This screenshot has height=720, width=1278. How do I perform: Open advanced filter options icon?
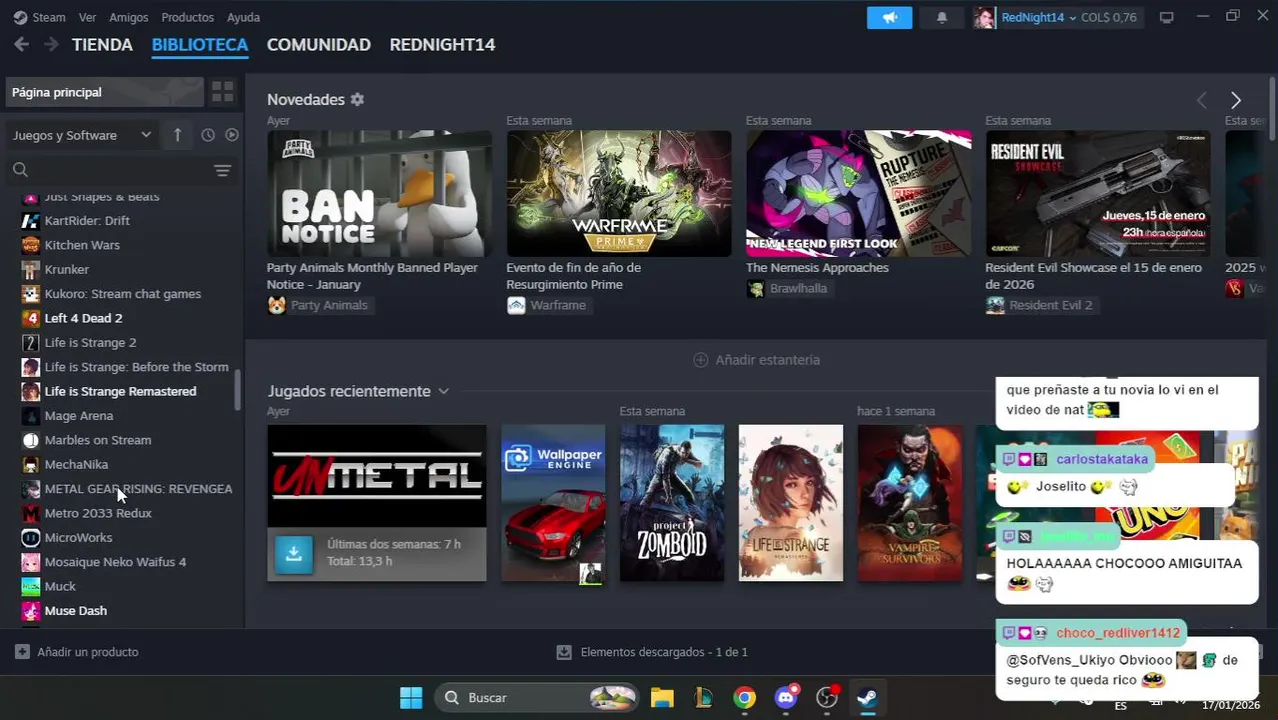tap(222, 170)
